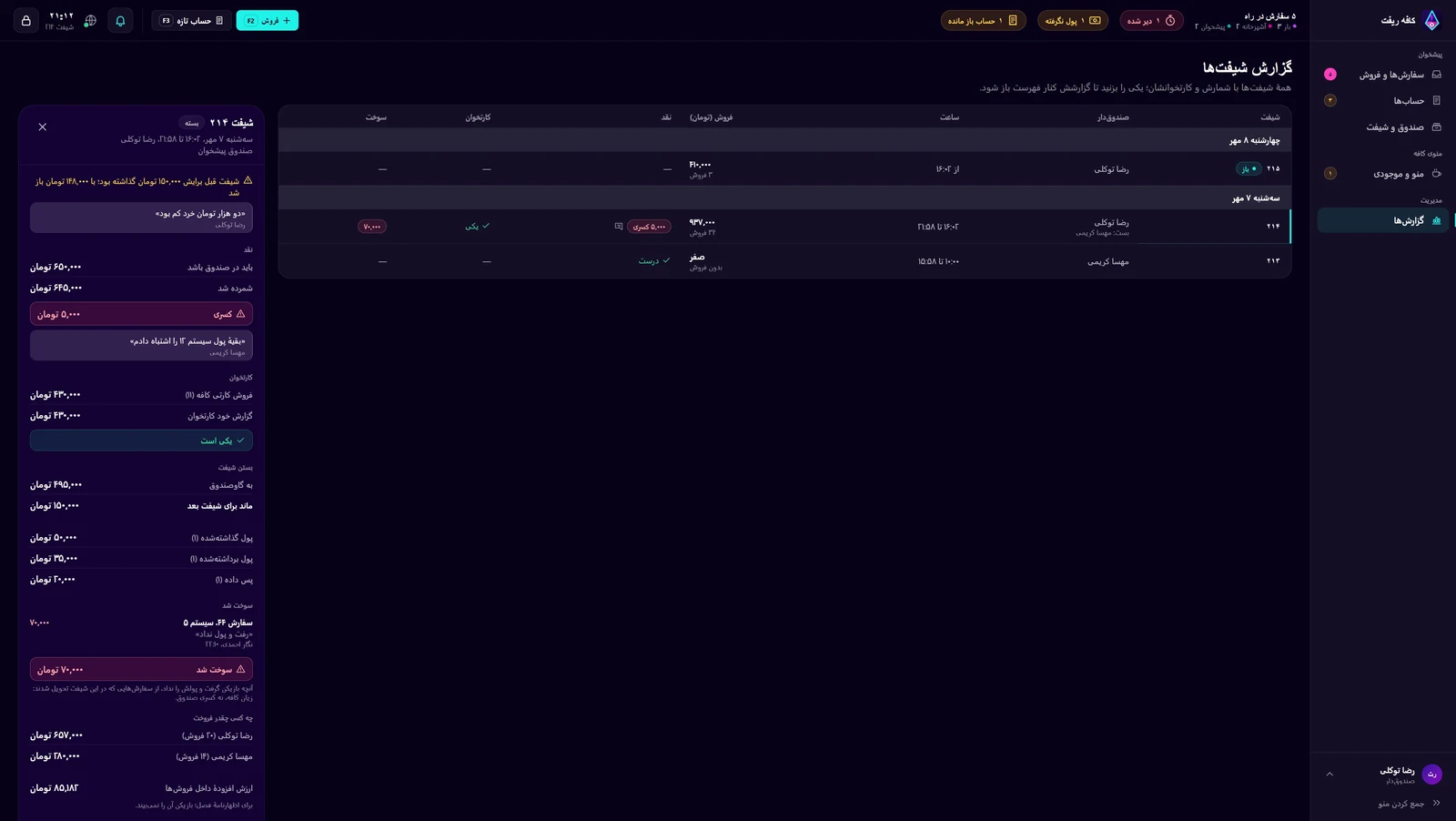Click the «فروش (تومان)» column header
The height and width of the screenshot is (821, 1456).
(711, 117)
